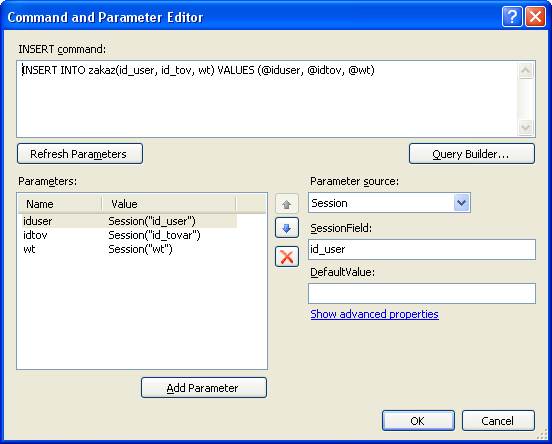Move selected parameter down arrow
This screenshot has width=552, height=444.
287,228
